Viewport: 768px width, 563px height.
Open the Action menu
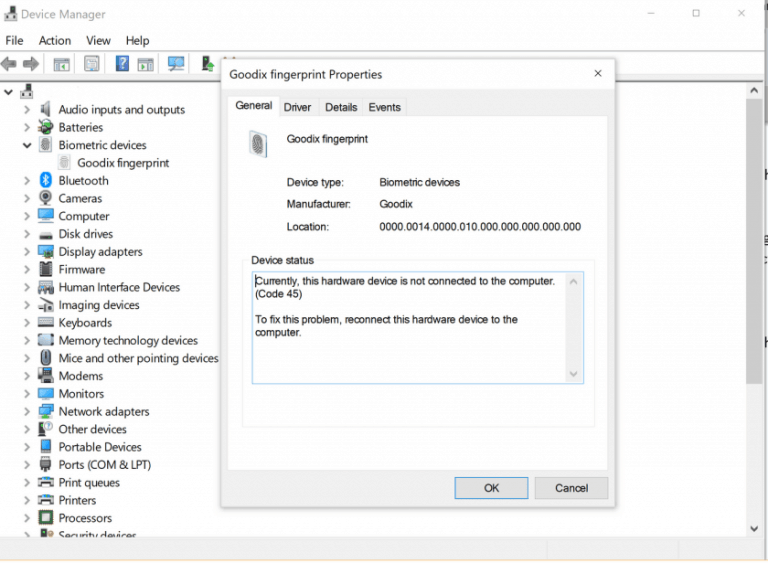point(55,40)
